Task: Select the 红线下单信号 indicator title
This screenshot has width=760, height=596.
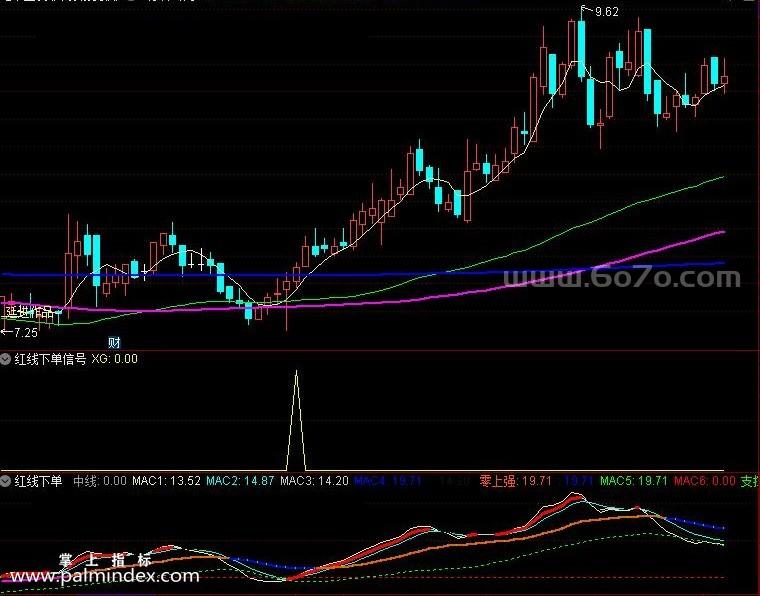Action: 50,359
